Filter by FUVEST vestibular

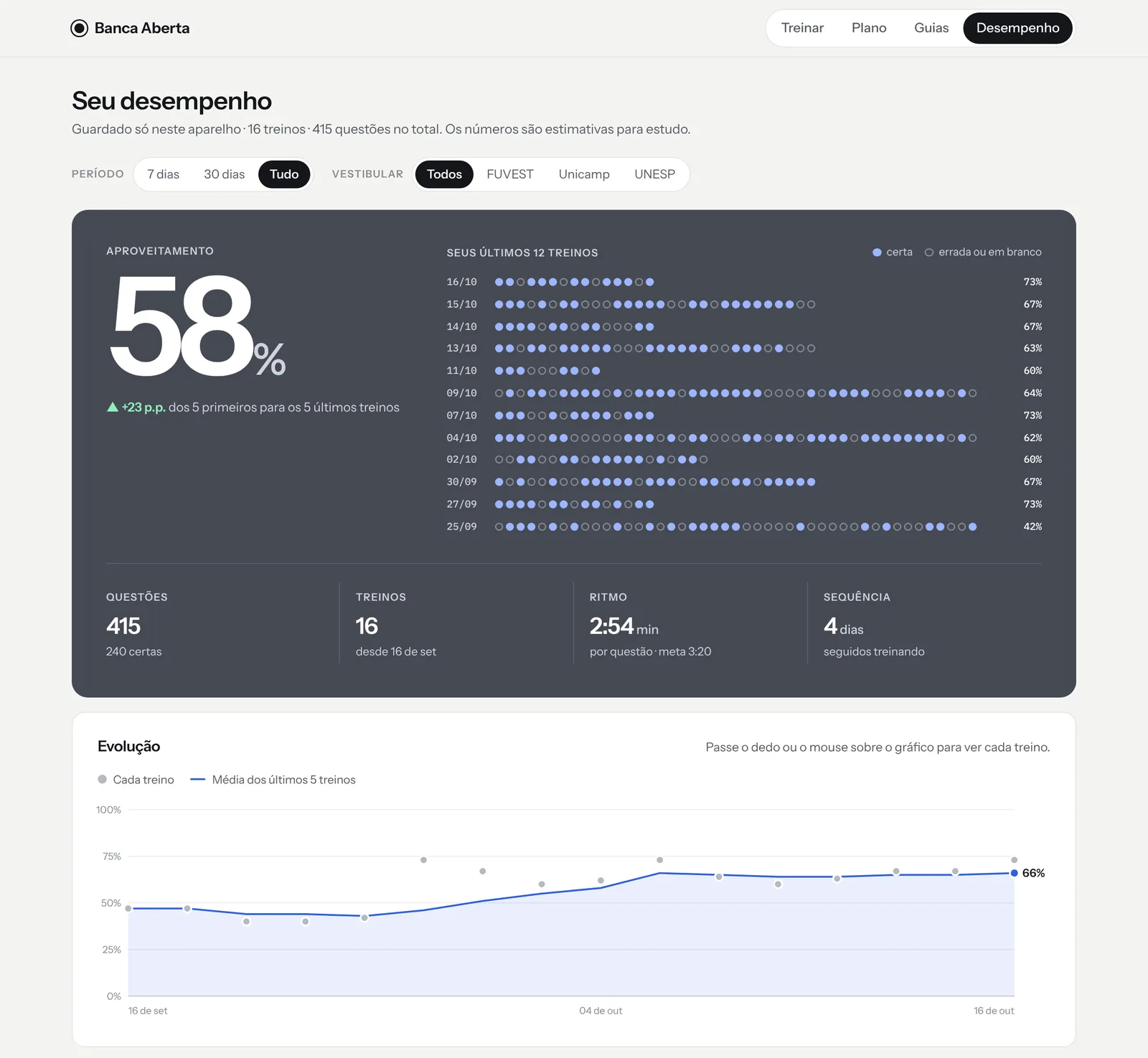pyautogui.click(x=510, y=174)
